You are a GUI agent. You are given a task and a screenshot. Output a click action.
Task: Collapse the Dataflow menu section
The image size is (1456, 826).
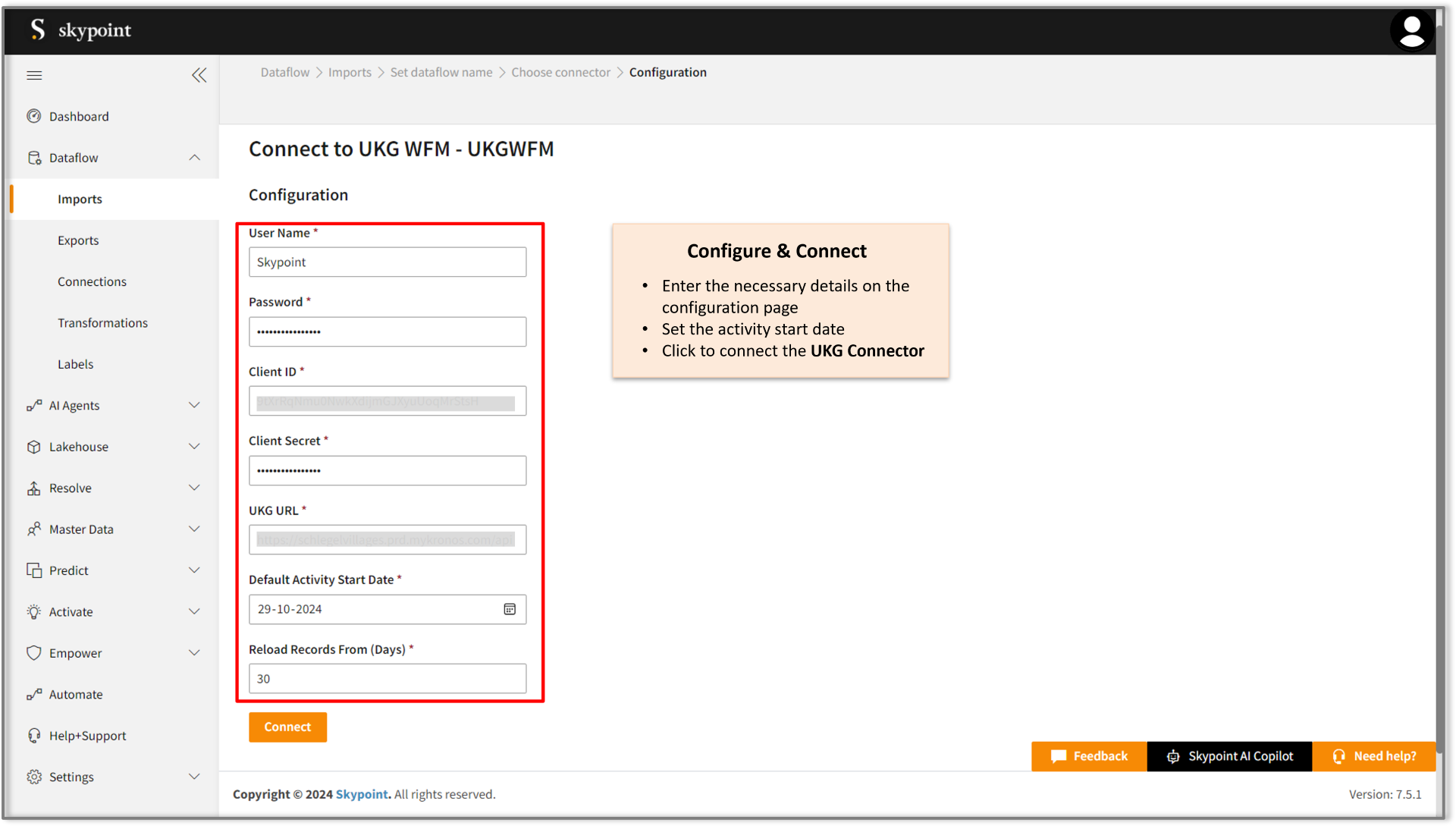coord(194,158)
